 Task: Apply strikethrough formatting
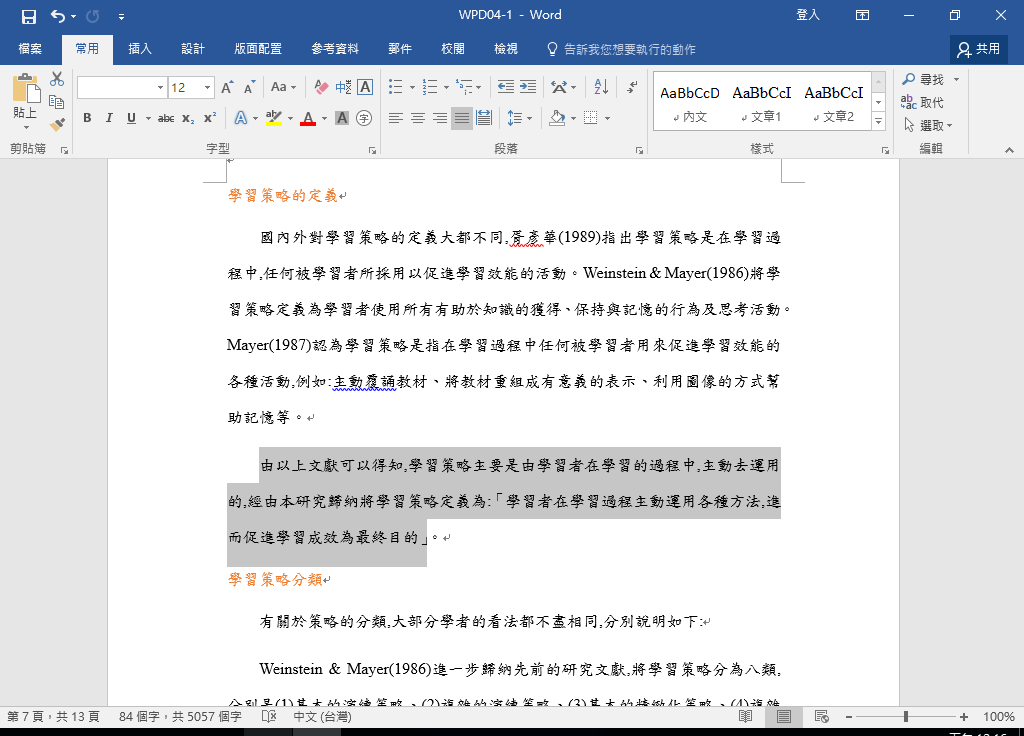166,118
